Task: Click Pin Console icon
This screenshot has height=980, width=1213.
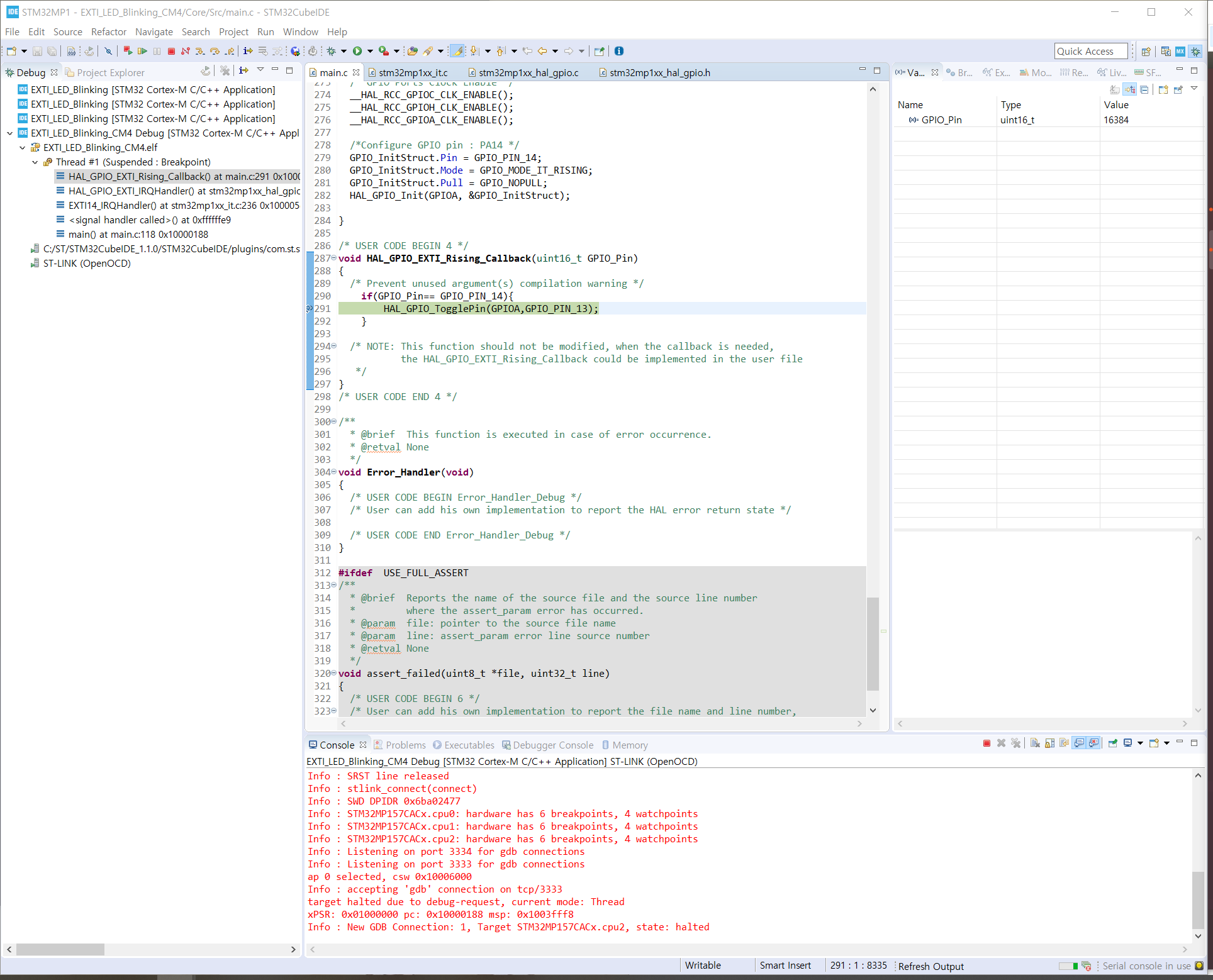Action: tap(1113, 743)
